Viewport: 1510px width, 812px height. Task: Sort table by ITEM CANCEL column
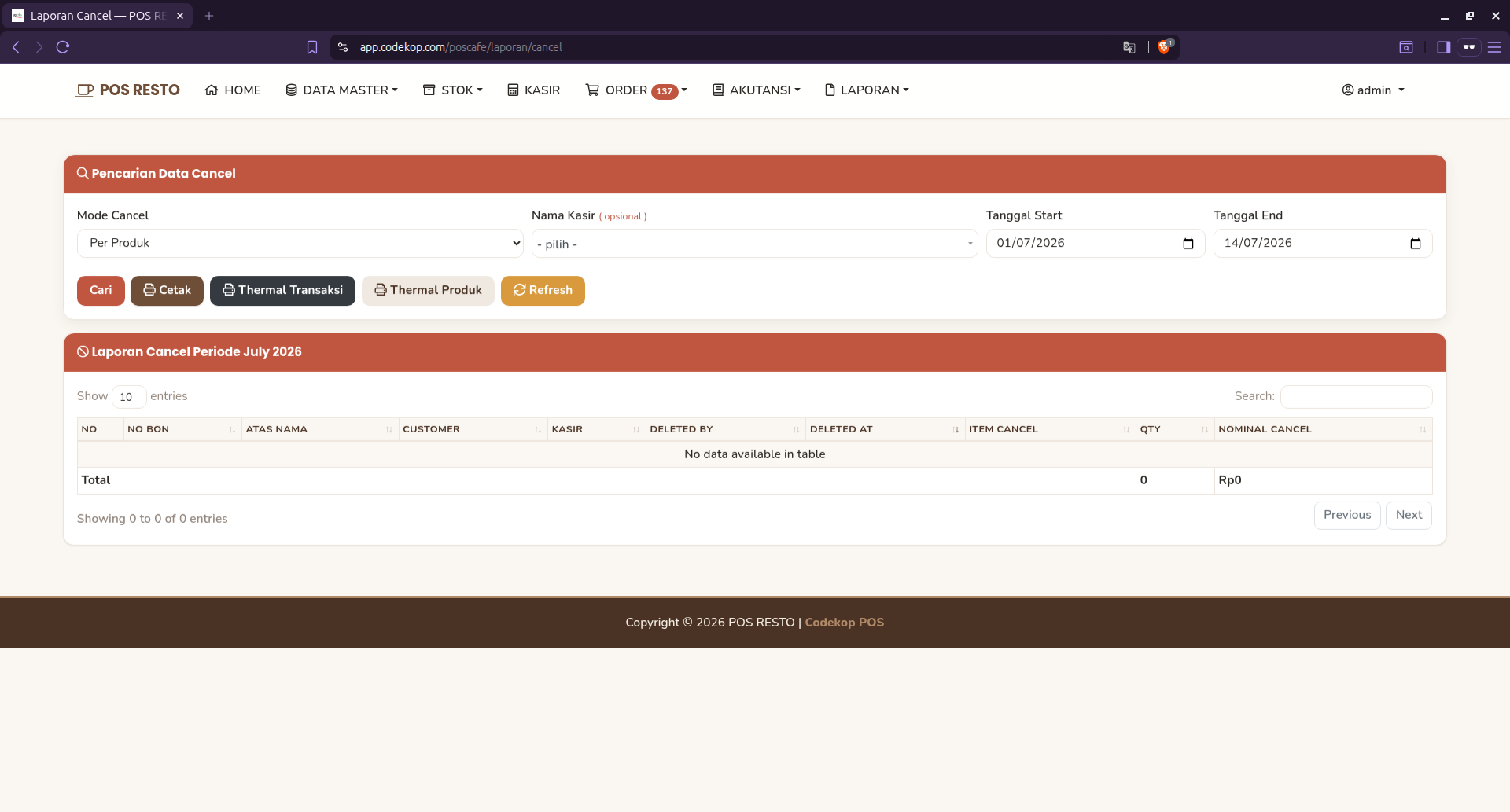coord(1050,429)
